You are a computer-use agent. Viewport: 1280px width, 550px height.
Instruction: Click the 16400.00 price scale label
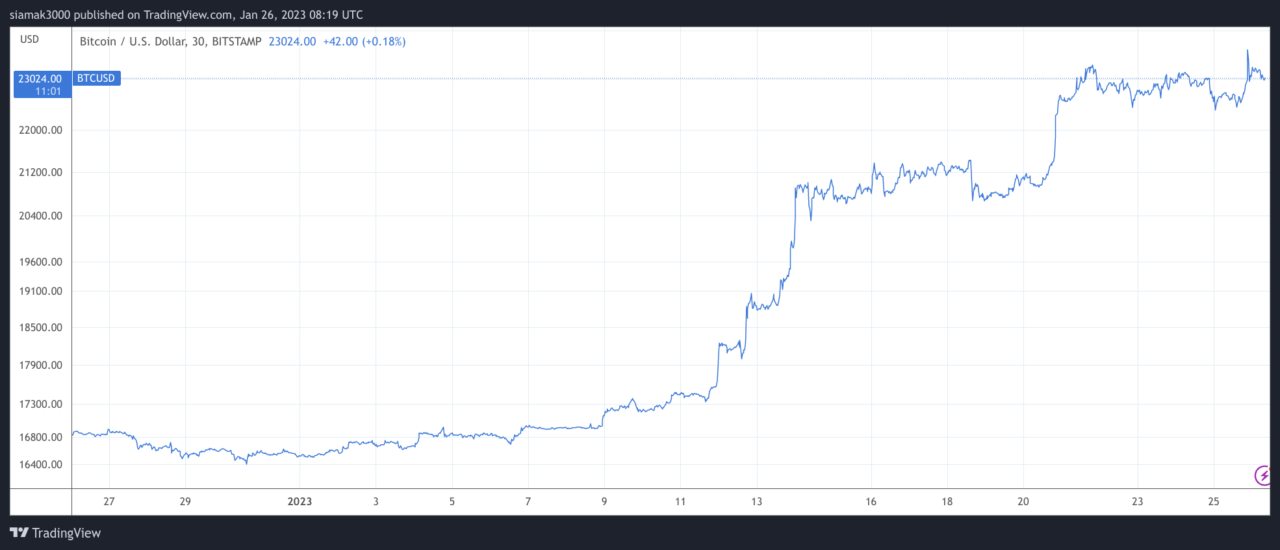point(40,465)
